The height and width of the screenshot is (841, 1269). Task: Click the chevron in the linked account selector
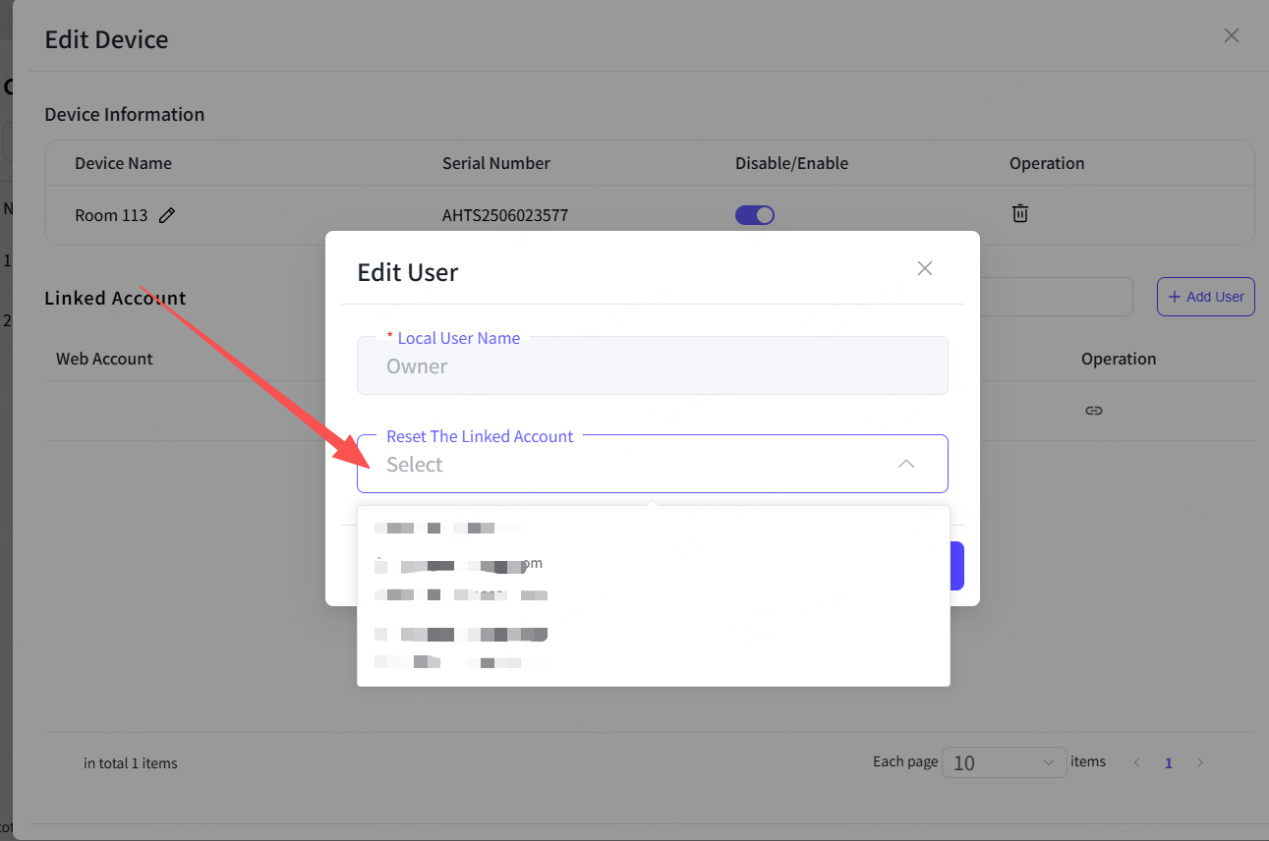click(x=906, y=464)
